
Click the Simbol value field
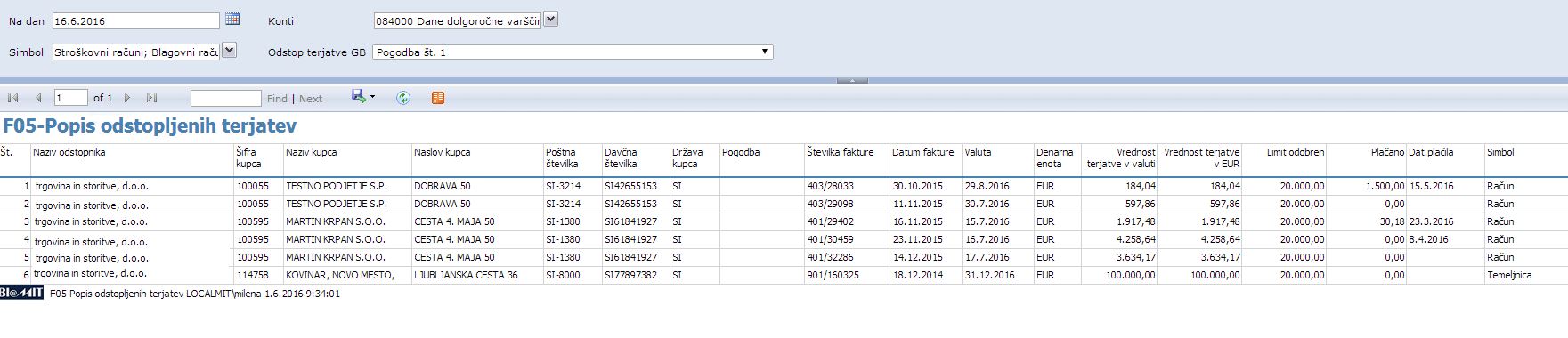(136, 52)
